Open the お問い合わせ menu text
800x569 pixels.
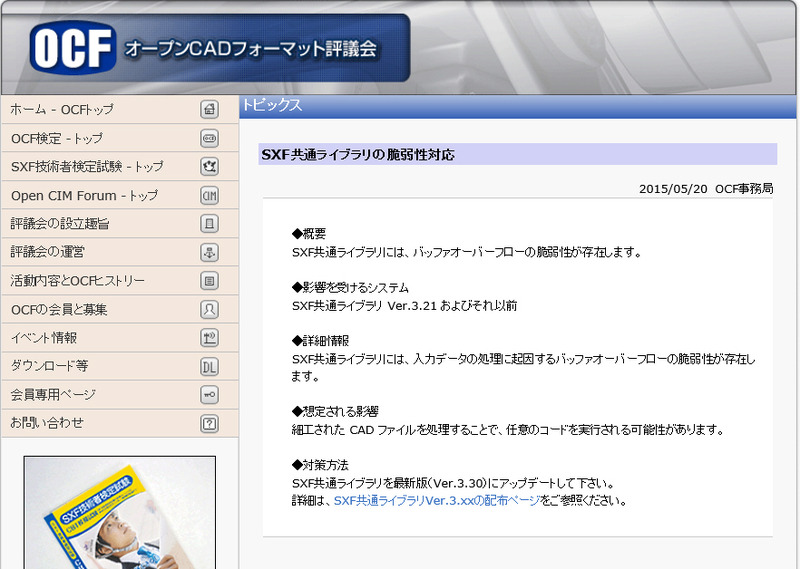click(x=47, y=423)
